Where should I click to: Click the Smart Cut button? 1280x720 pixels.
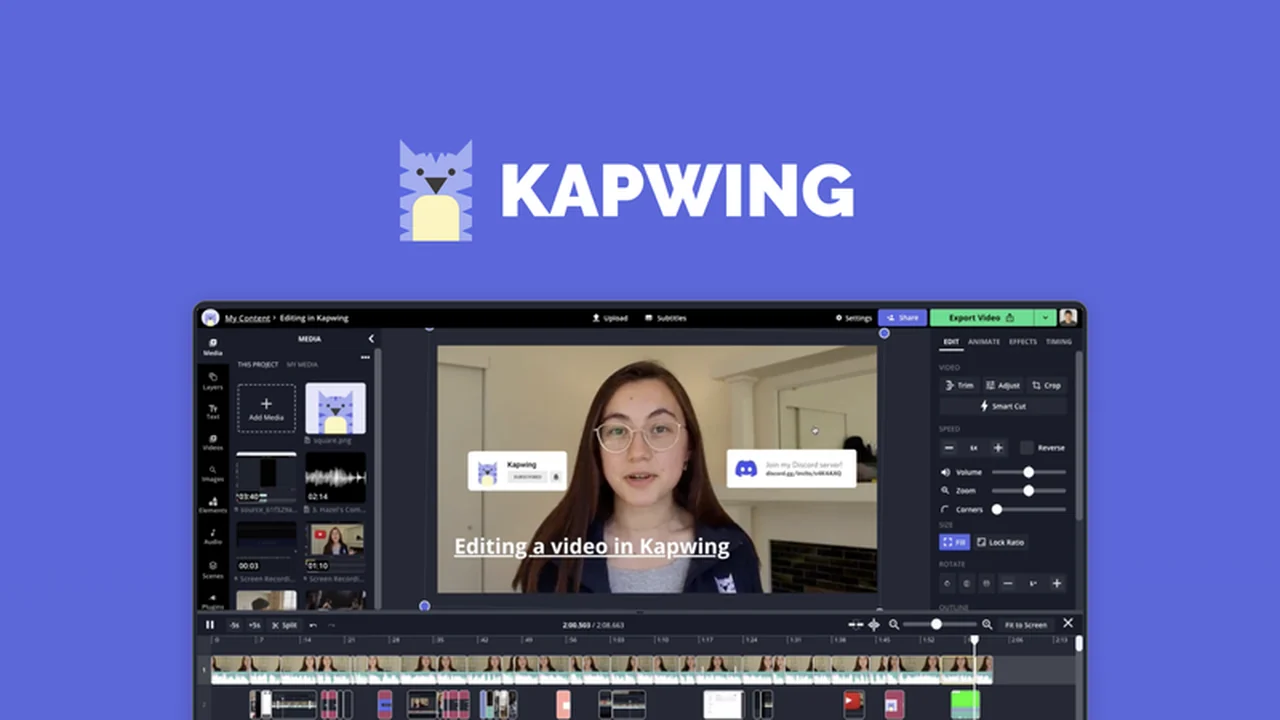click(1003, 406)
